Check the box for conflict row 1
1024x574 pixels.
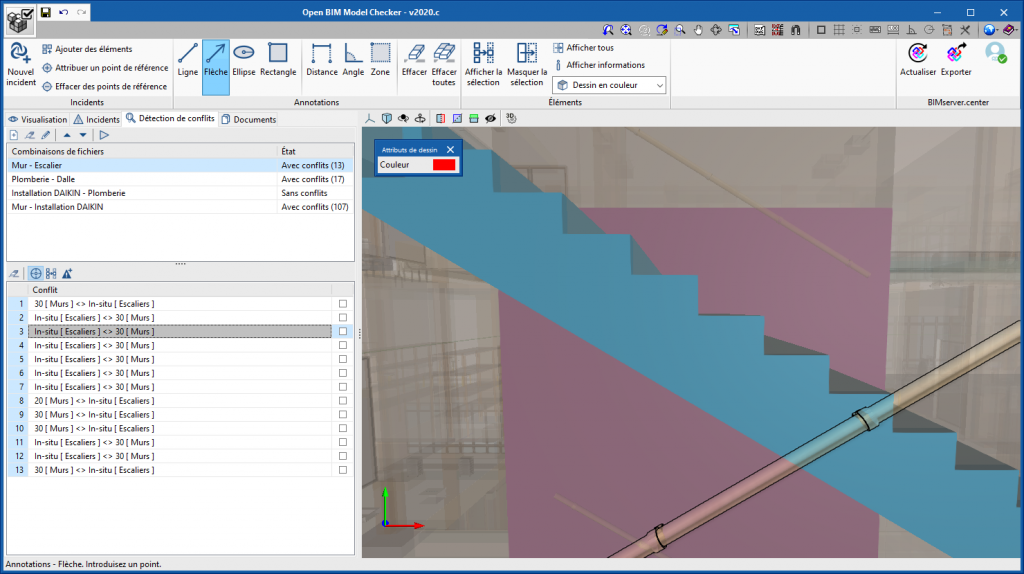coord(343,304)
